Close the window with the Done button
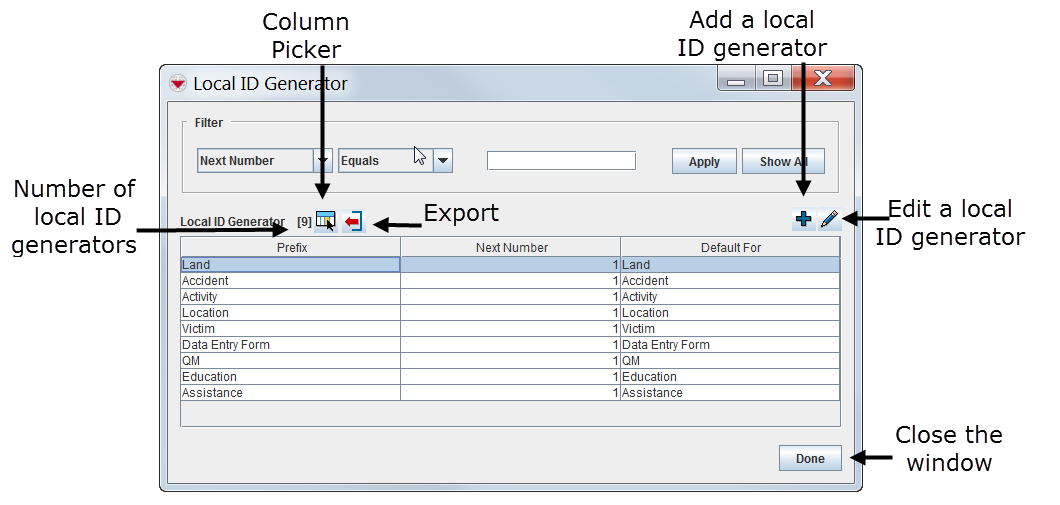1060x505 pixels. pyautogui.click(x=810, y=458)
